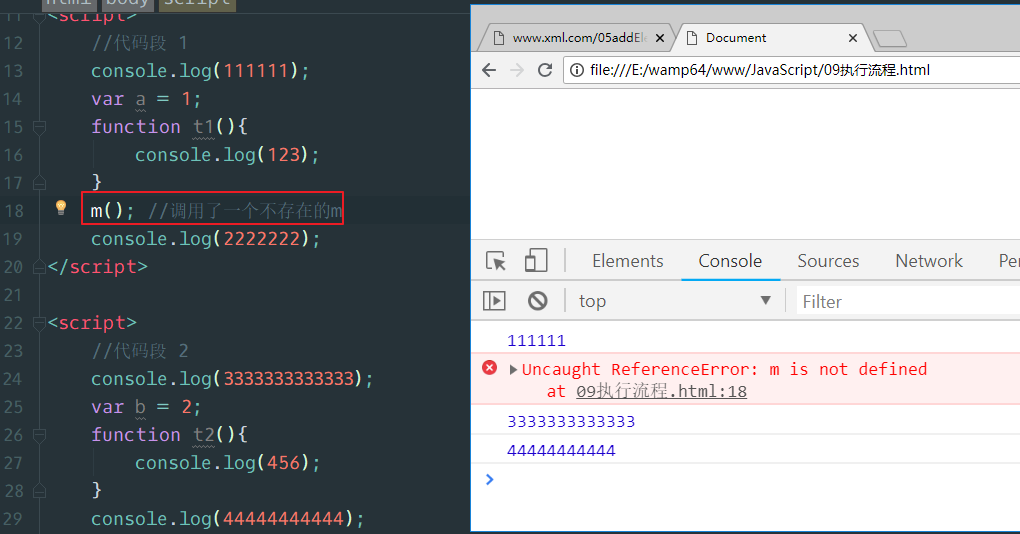Click the 111111 console output
The width and height of the screenshot is (1020, 534).
[536, 341]
